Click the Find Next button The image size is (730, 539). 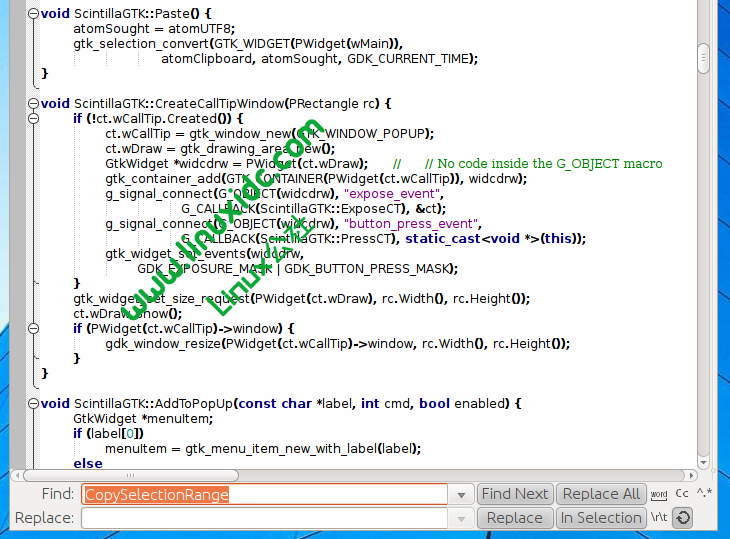pos(514,494)
